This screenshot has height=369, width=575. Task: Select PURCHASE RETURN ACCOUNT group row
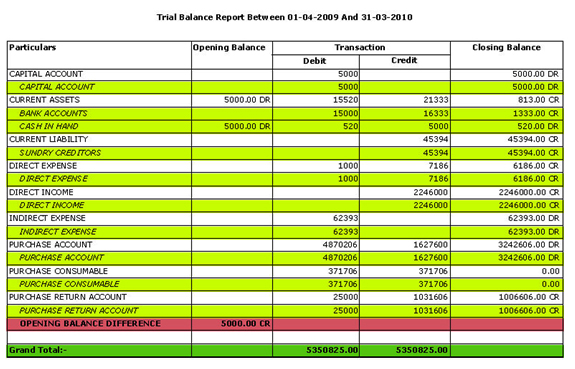(285, 297)
